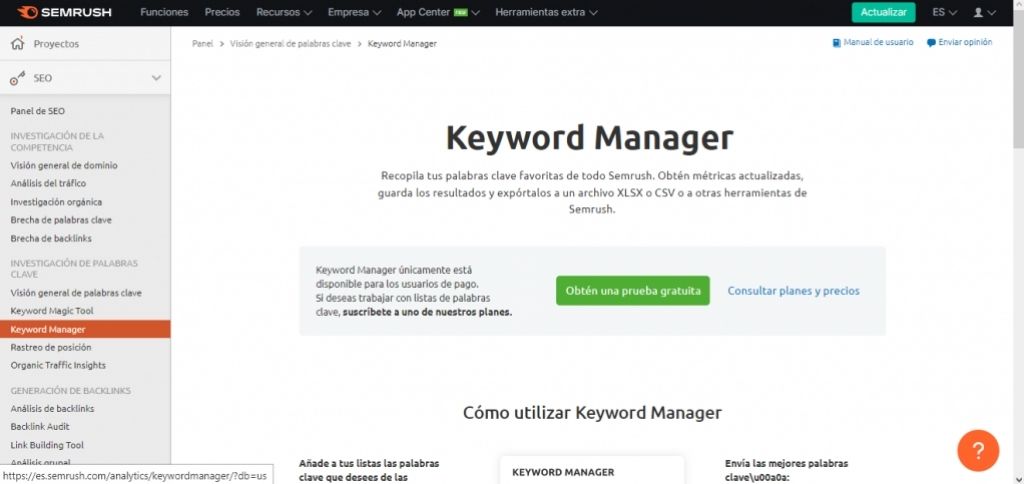Image resolution: width=1024 pixels, height=484 pixels.
Task: Open Link Building Tool
Action: (47, 445)
